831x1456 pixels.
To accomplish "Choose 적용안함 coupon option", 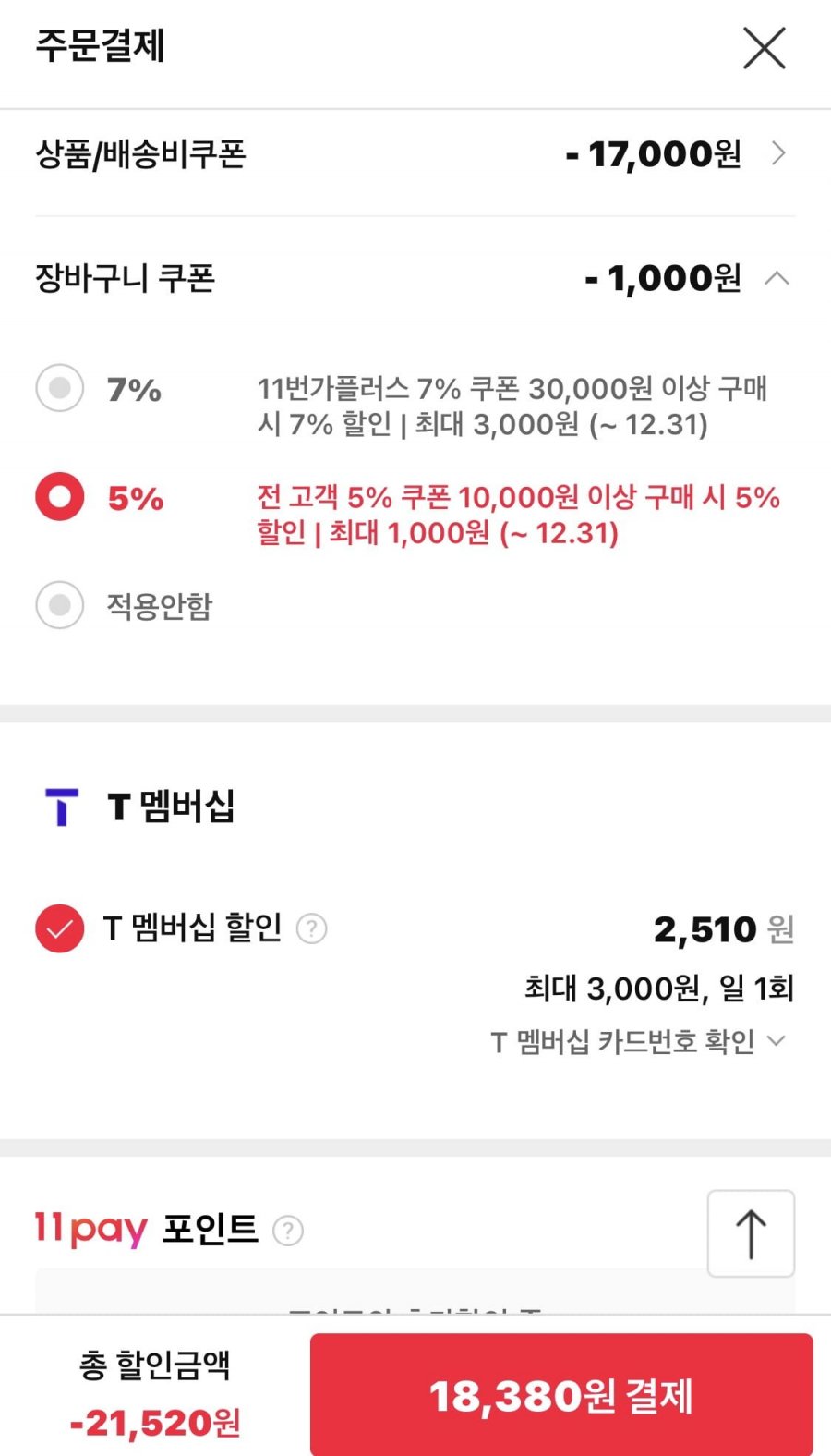I will [60, 605].
